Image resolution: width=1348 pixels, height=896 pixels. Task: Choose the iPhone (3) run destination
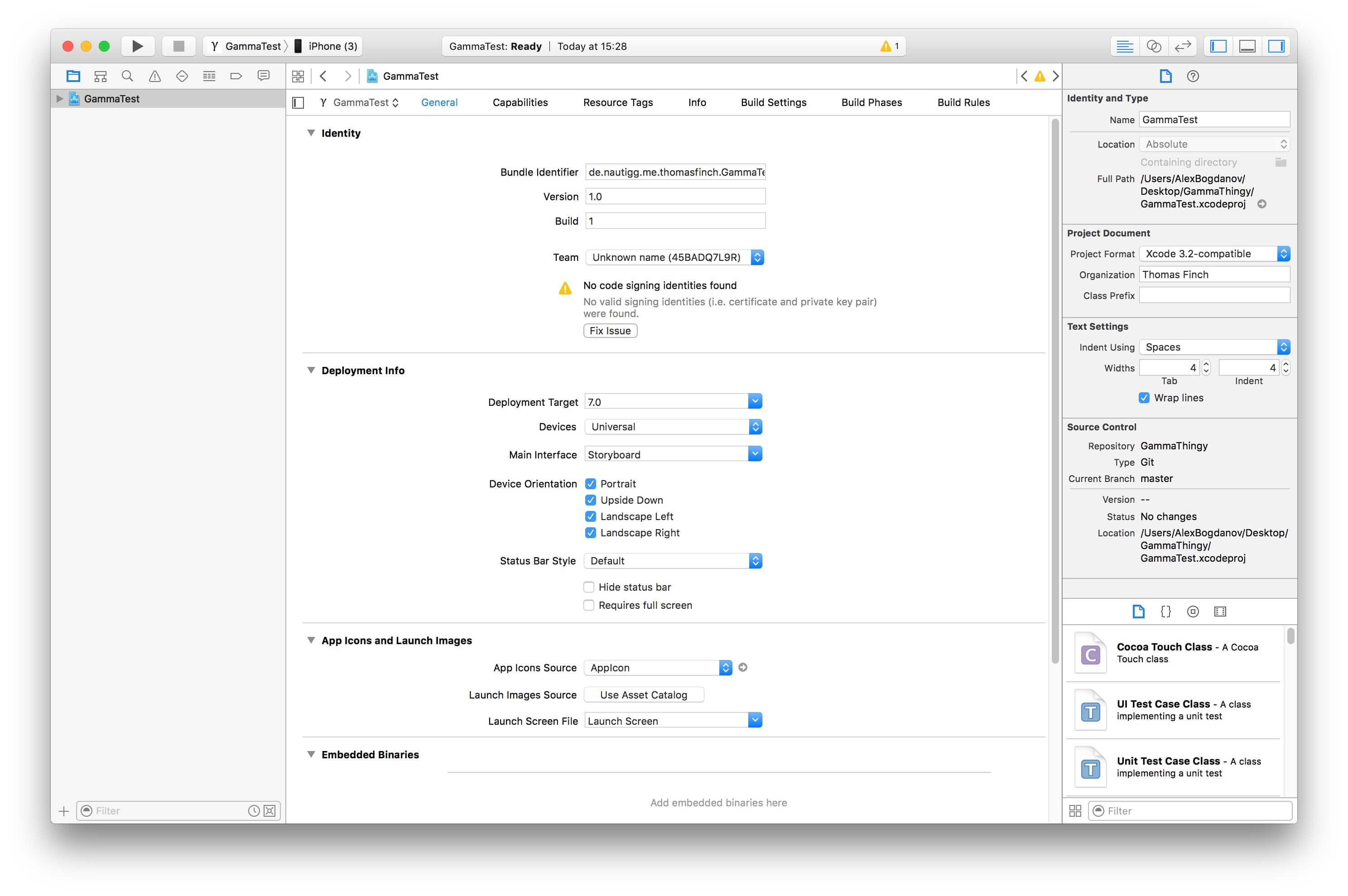click(x=326, y=46)
